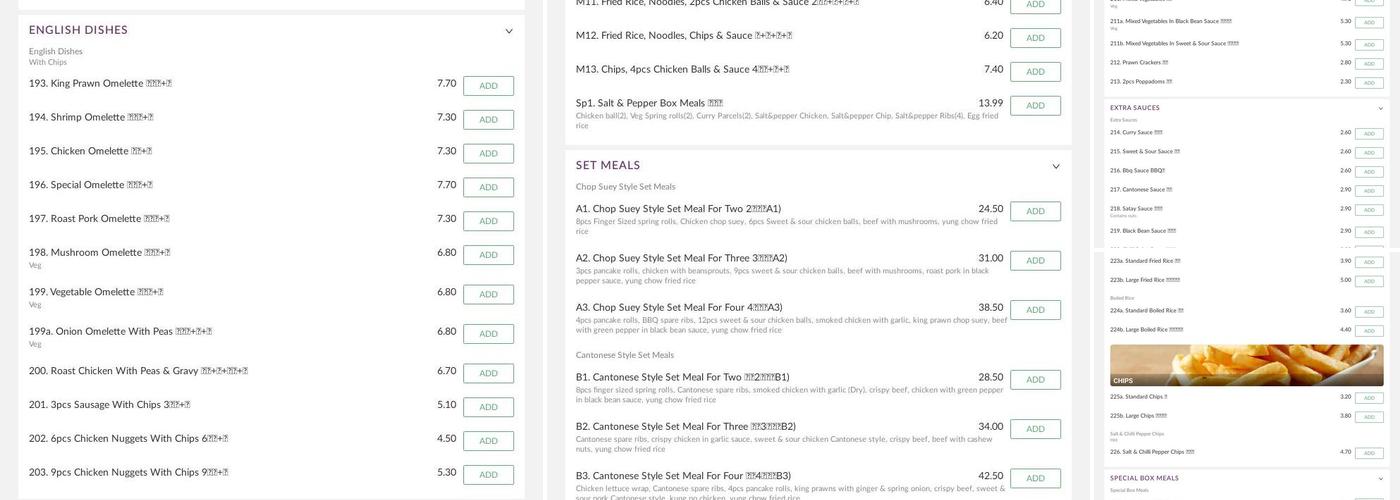
Task: Add Chicken Omelette to the basket
Action: 488,153
